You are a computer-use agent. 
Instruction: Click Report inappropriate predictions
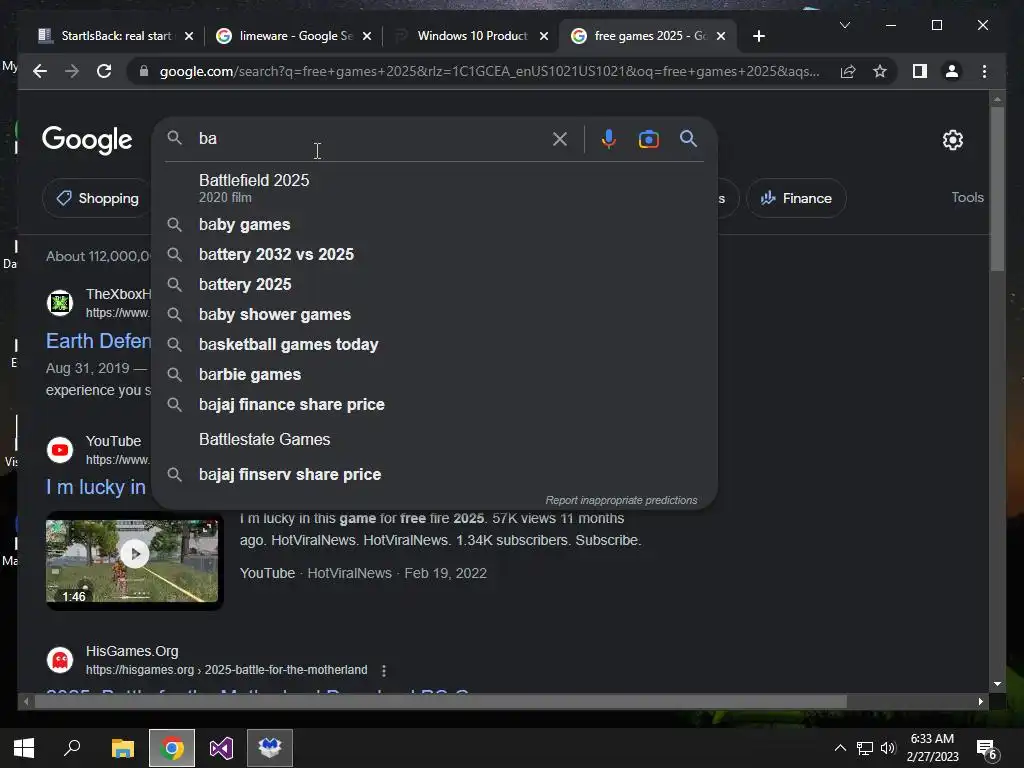pos(621,500)
